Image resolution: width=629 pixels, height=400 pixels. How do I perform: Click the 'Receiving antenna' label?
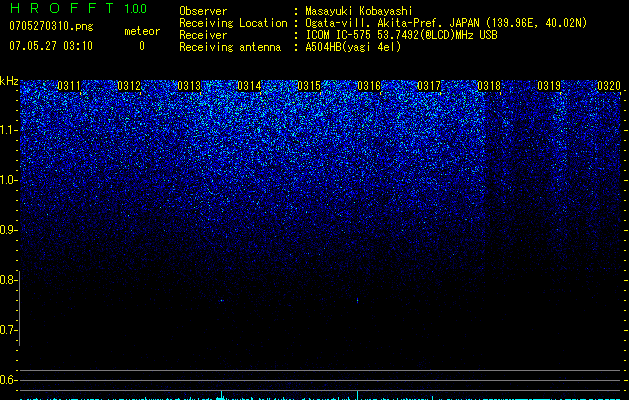click(230, 47)
